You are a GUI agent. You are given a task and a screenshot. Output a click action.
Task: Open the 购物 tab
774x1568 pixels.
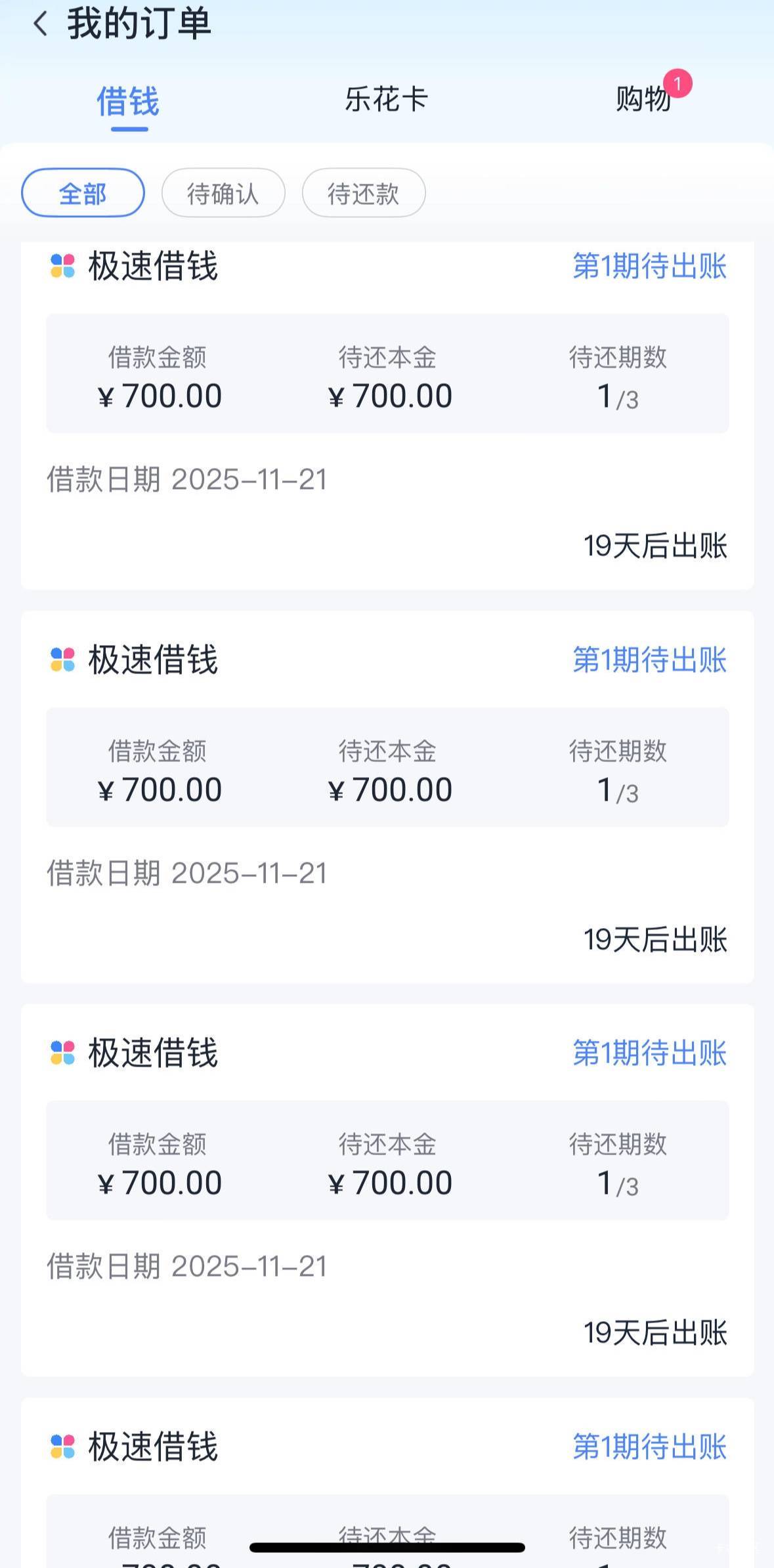[x=642, y=100]
